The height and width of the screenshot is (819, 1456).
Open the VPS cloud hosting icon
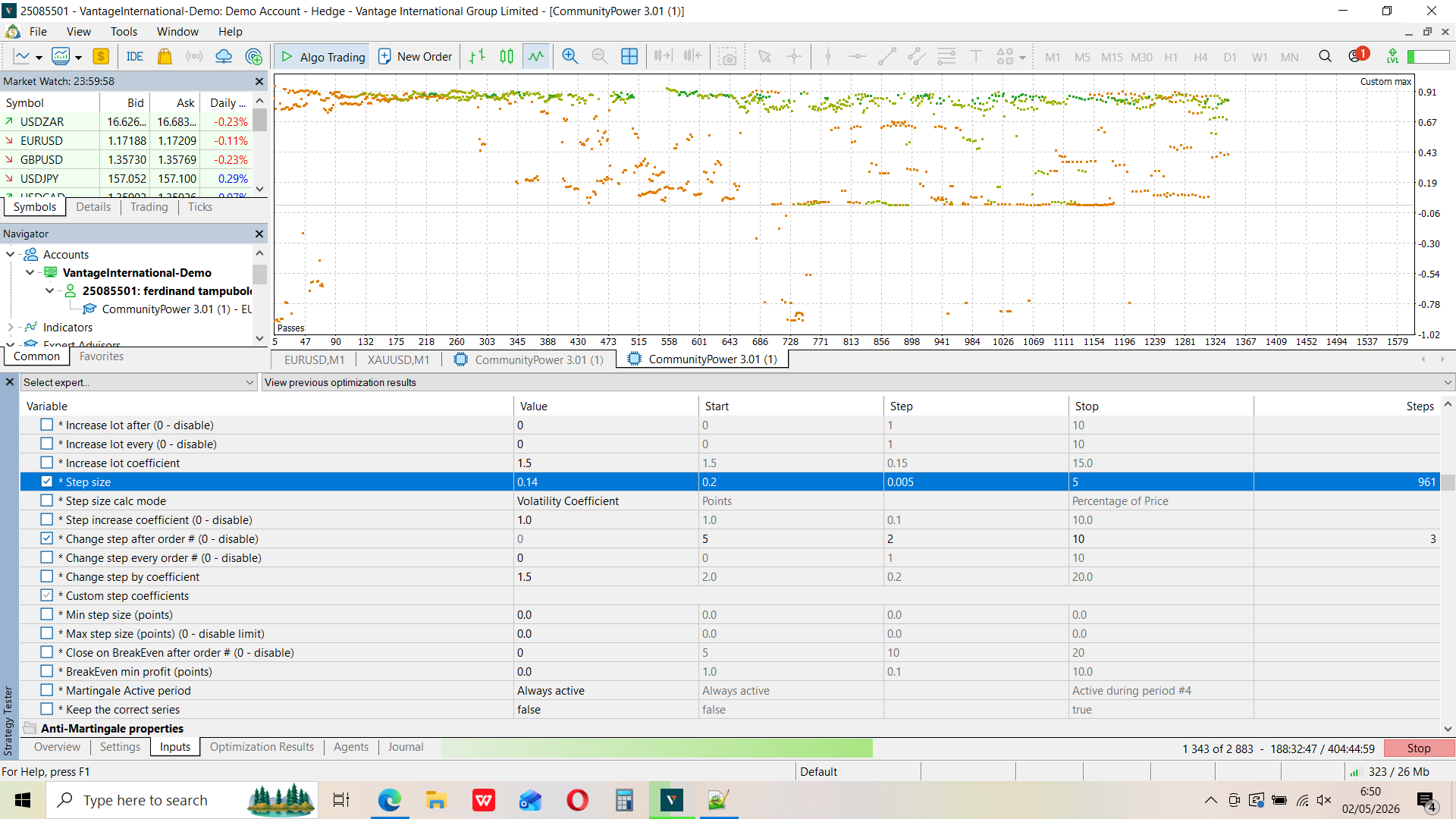coord(224,57)
